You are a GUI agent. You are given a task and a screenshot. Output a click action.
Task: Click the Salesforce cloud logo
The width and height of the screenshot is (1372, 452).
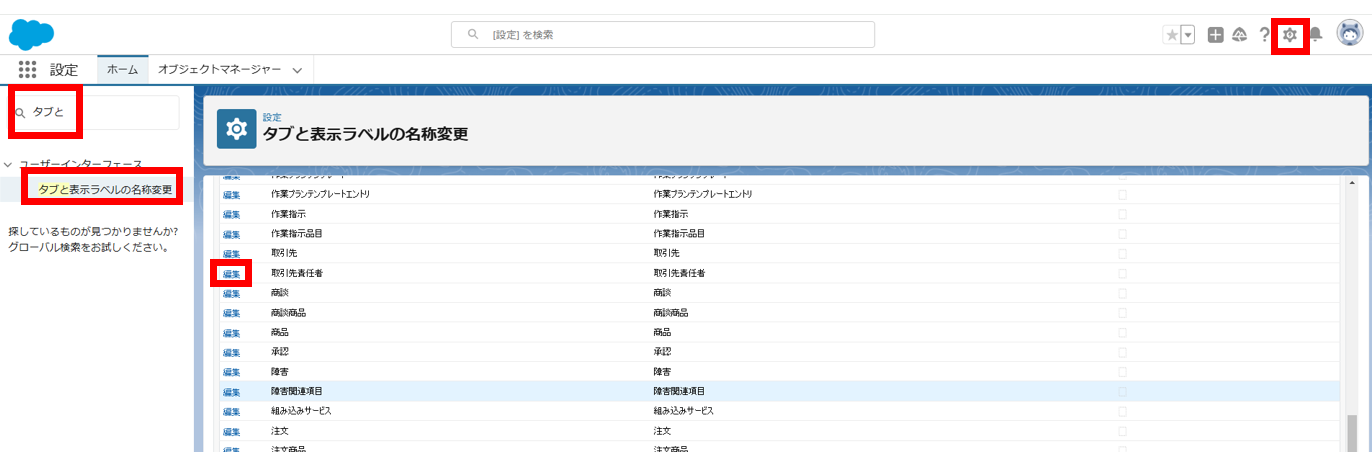31,34
